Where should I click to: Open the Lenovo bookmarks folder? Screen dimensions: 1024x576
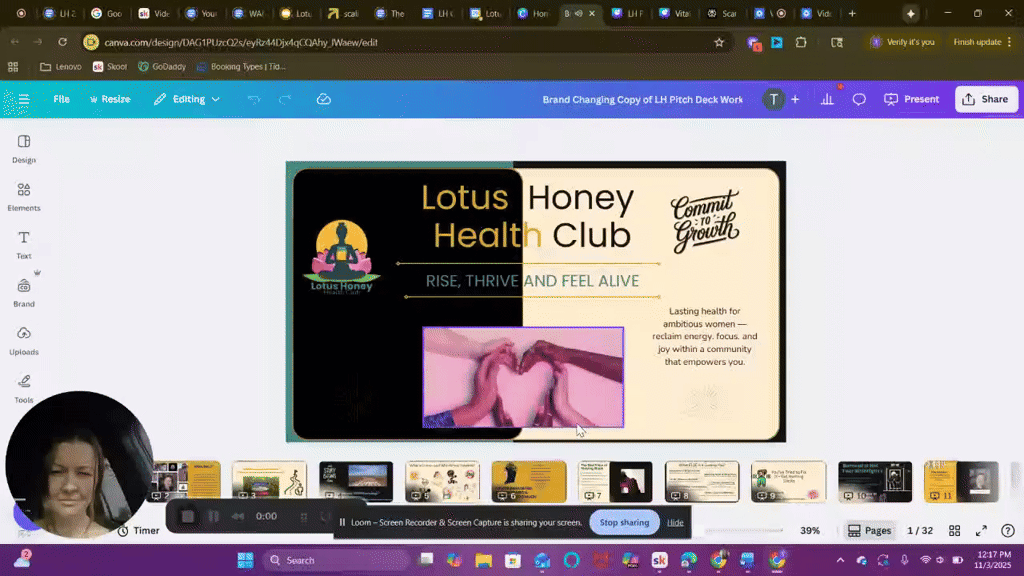coord(61,67)
